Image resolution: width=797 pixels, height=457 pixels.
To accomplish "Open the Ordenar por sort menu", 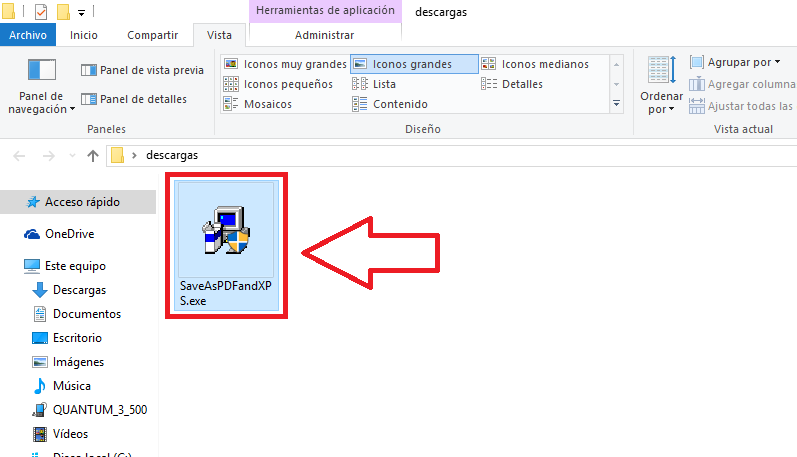I will [661, 85].
